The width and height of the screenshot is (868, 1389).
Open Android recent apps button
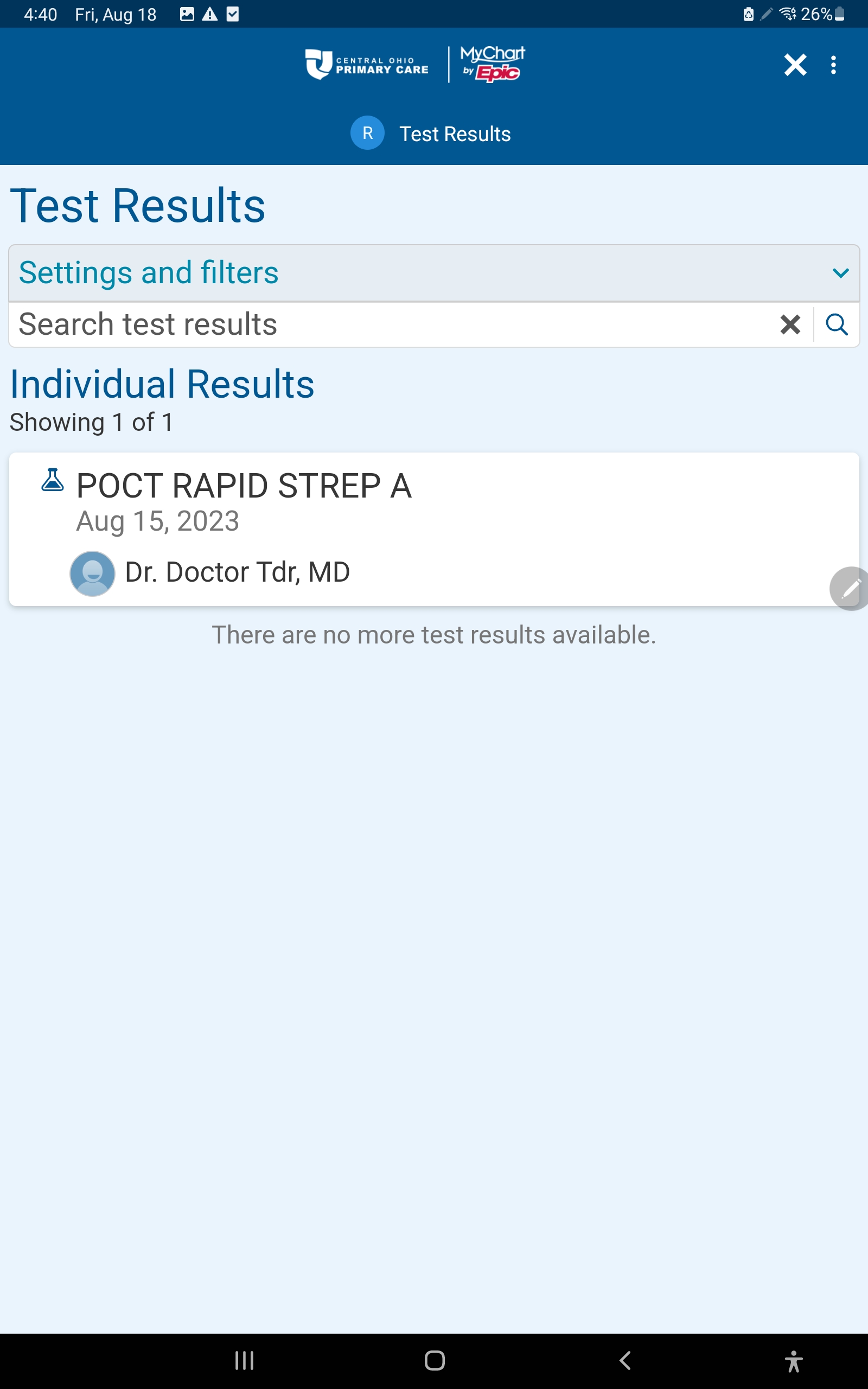[x=245, y=1360]
